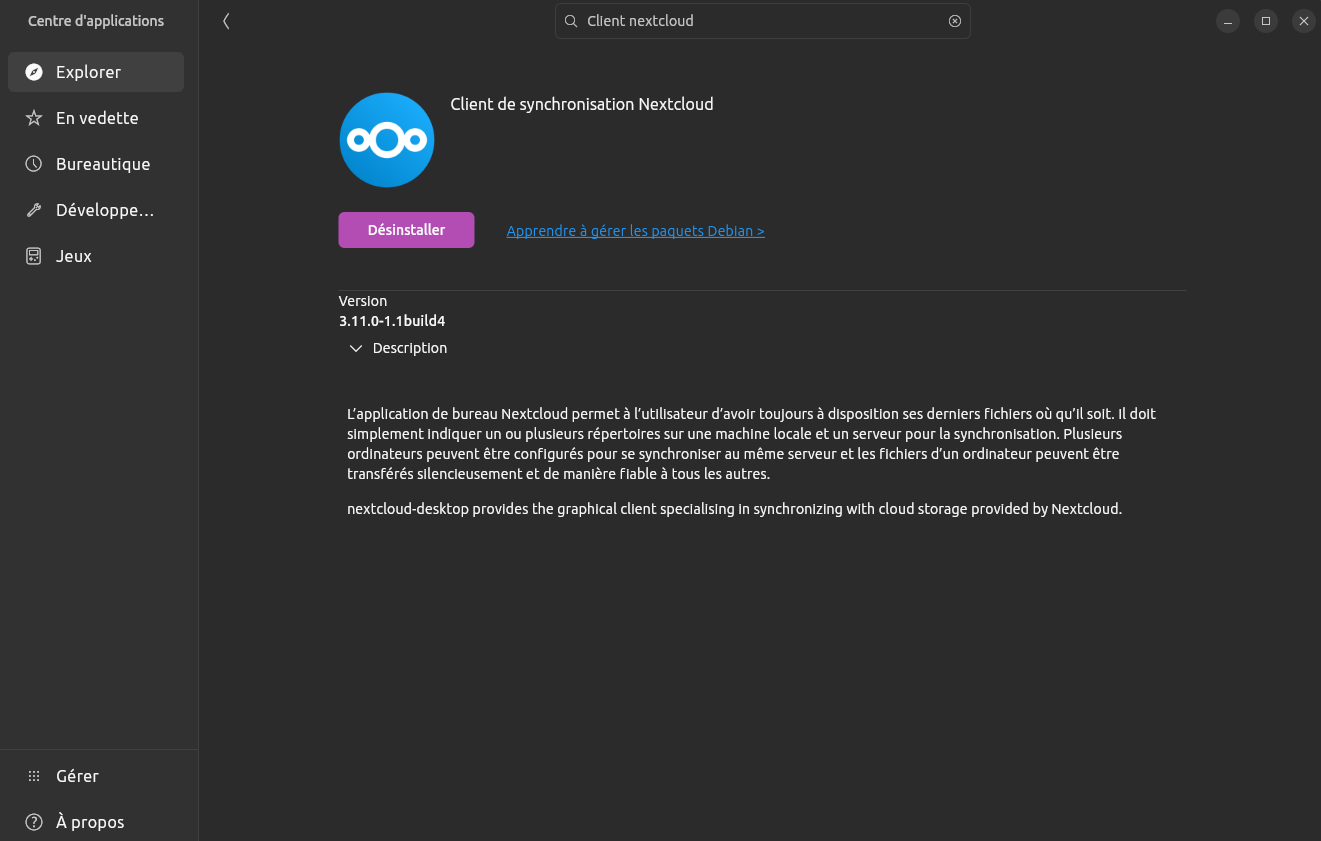The image size is (1321, 841).
Task: Open the En vedette section
Action: [96, 118]
